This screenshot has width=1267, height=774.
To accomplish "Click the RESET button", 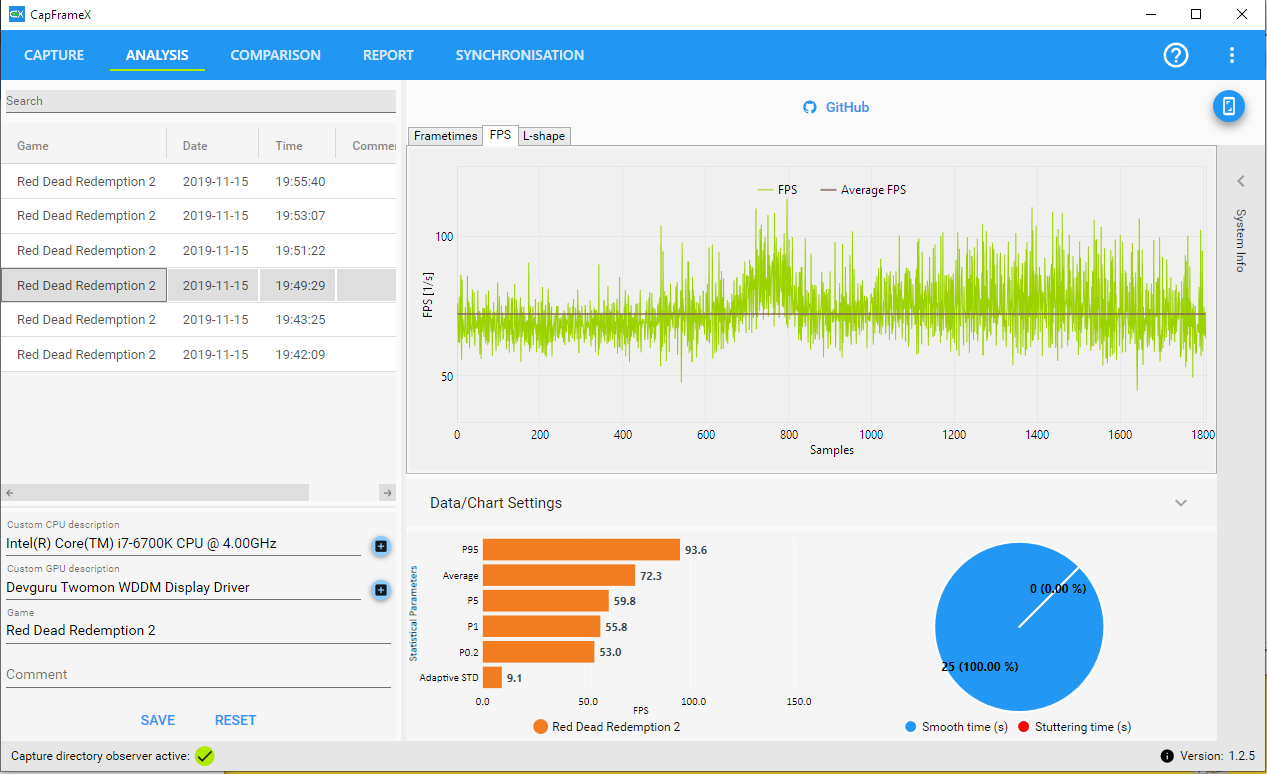I will coord(235,720).
